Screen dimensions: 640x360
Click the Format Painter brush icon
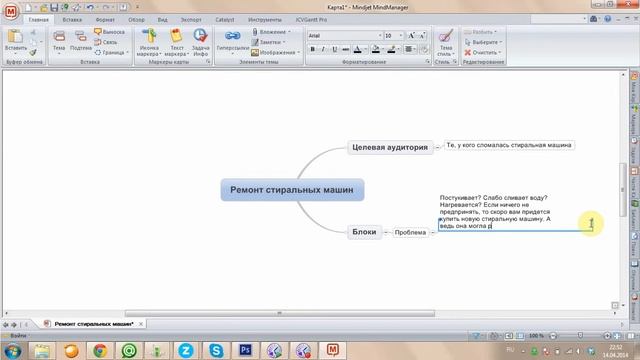click(33, 52)
